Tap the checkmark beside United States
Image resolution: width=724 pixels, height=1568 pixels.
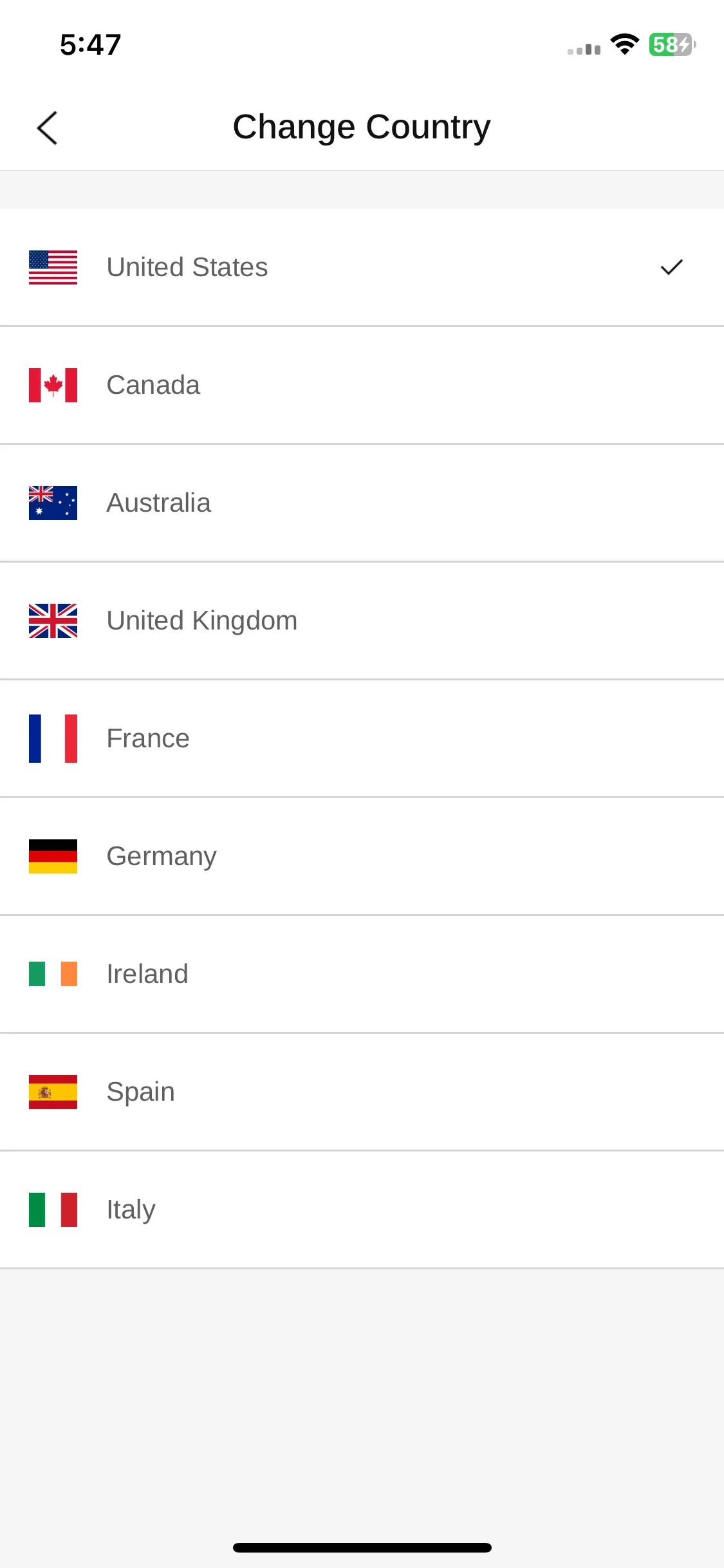[x=671, y=267]
